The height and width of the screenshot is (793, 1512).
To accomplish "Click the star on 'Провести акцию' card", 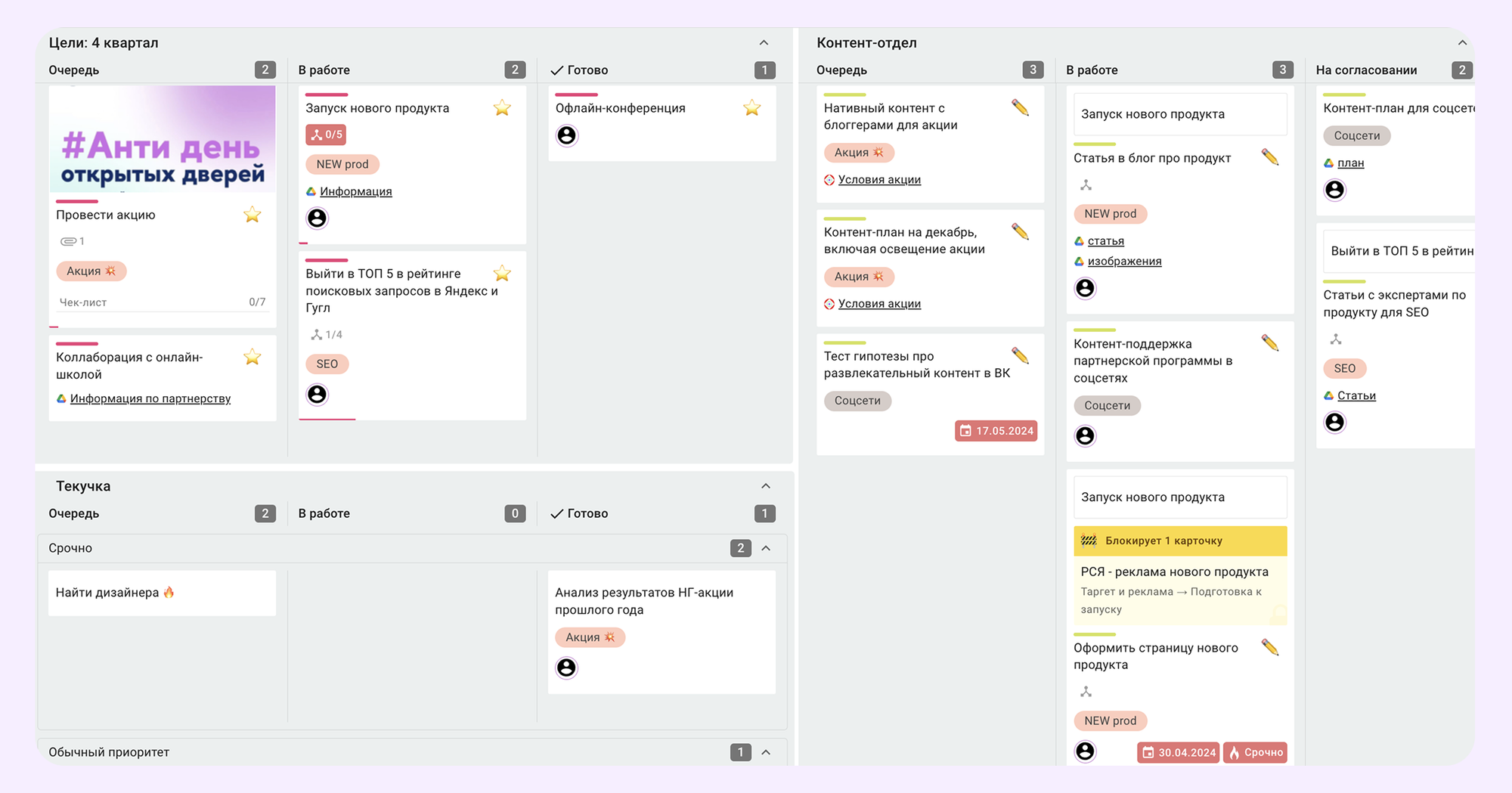I will click(253, 215).
